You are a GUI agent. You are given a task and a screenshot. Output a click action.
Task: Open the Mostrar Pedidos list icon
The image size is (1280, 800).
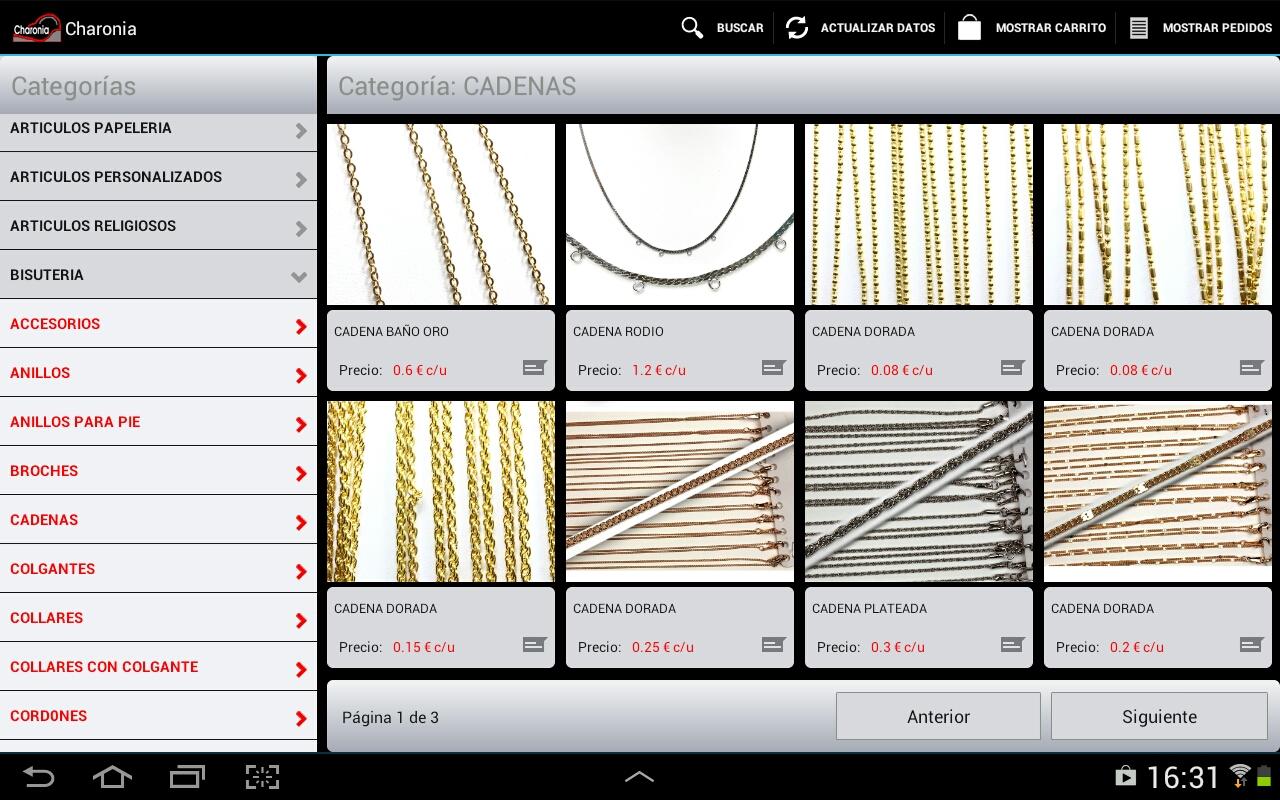[1138, 28]
